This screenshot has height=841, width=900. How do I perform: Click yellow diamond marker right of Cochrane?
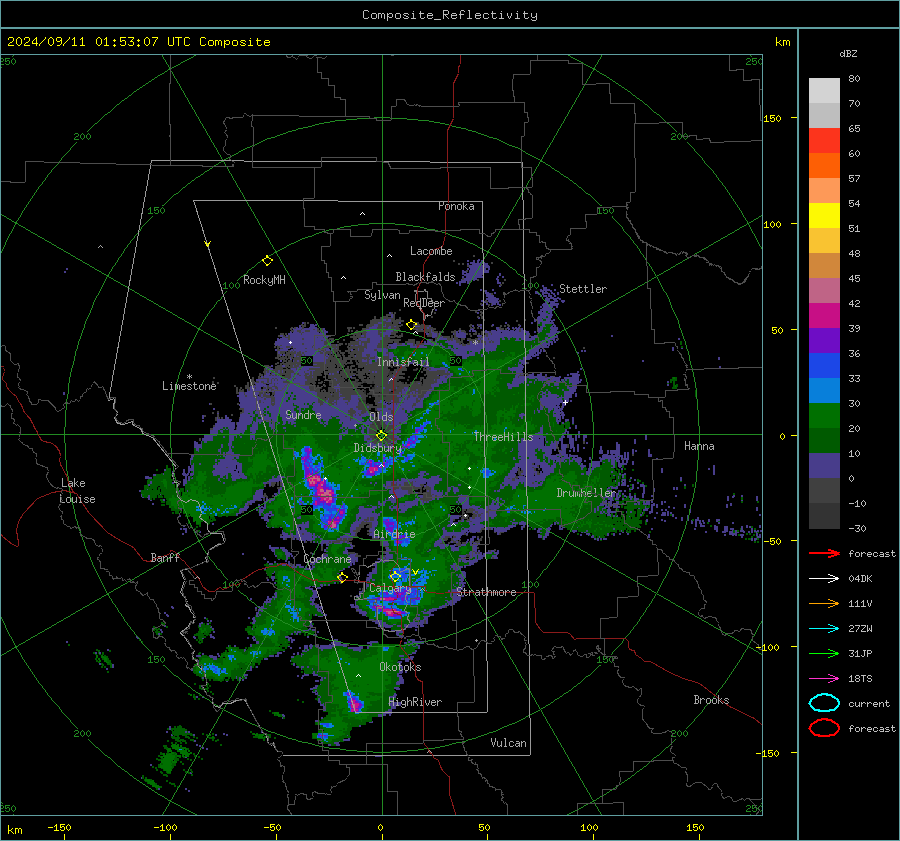343,577
